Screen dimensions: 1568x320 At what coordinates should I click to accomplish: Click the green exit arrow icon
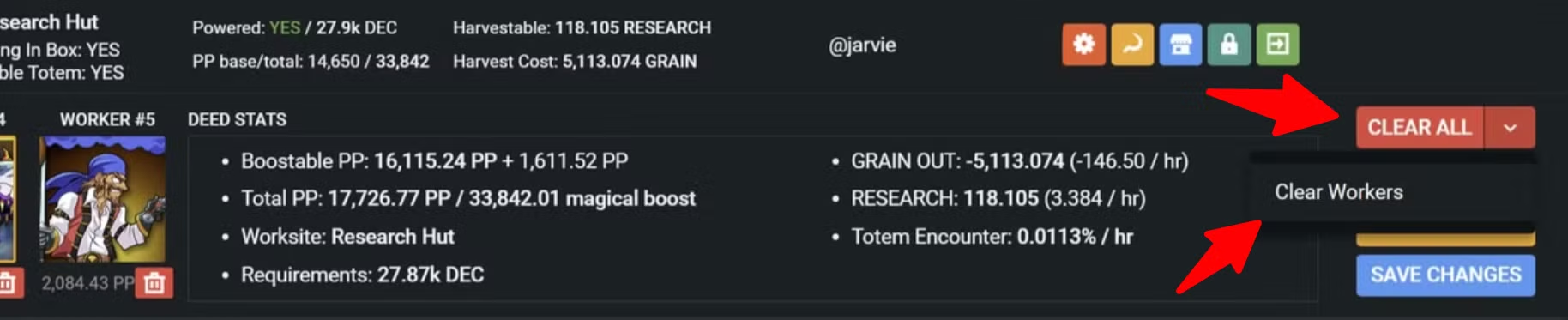pos(1277,45)
